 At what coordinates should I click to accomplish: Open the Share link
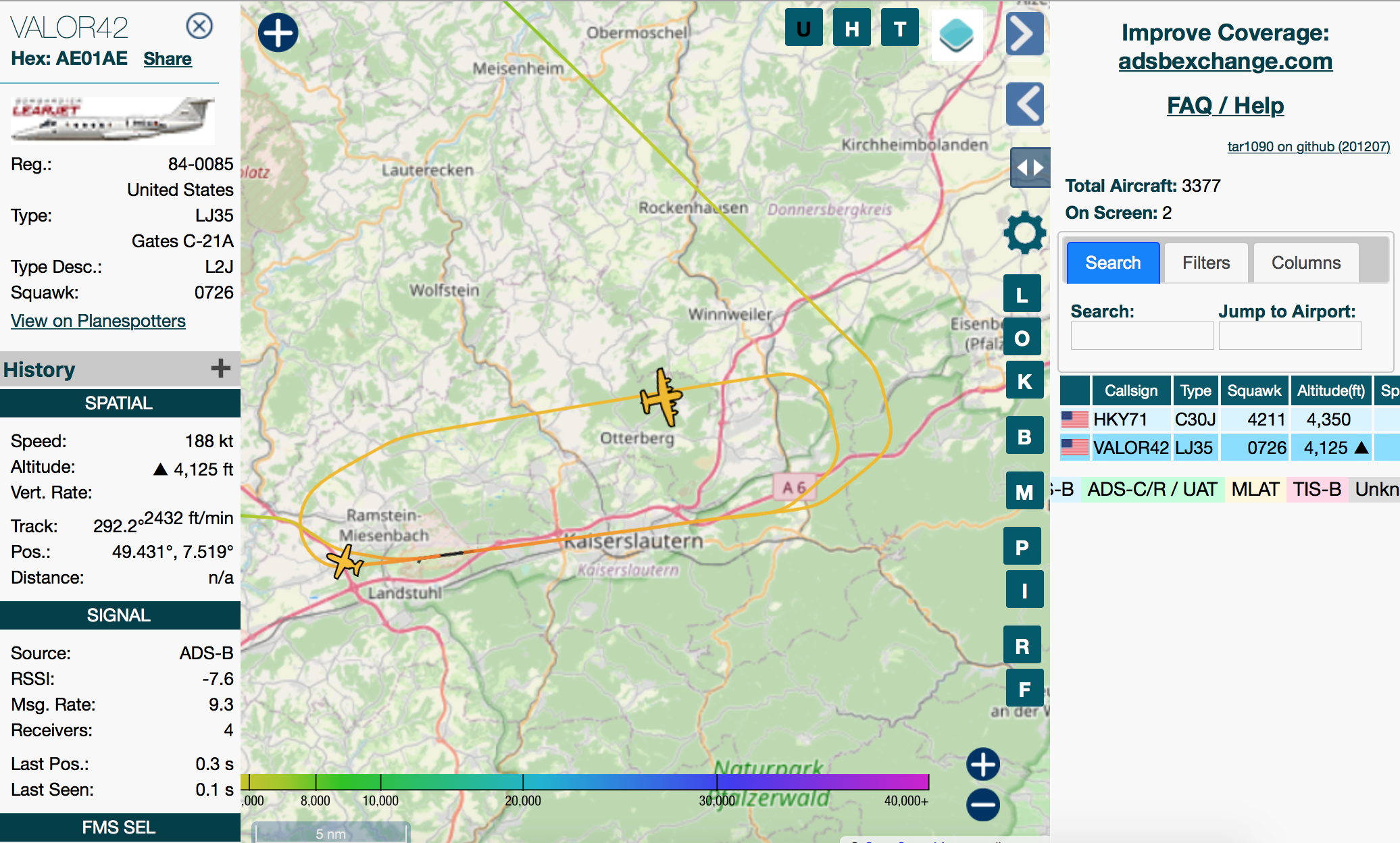pyautogui.click(x=167, y=59)
